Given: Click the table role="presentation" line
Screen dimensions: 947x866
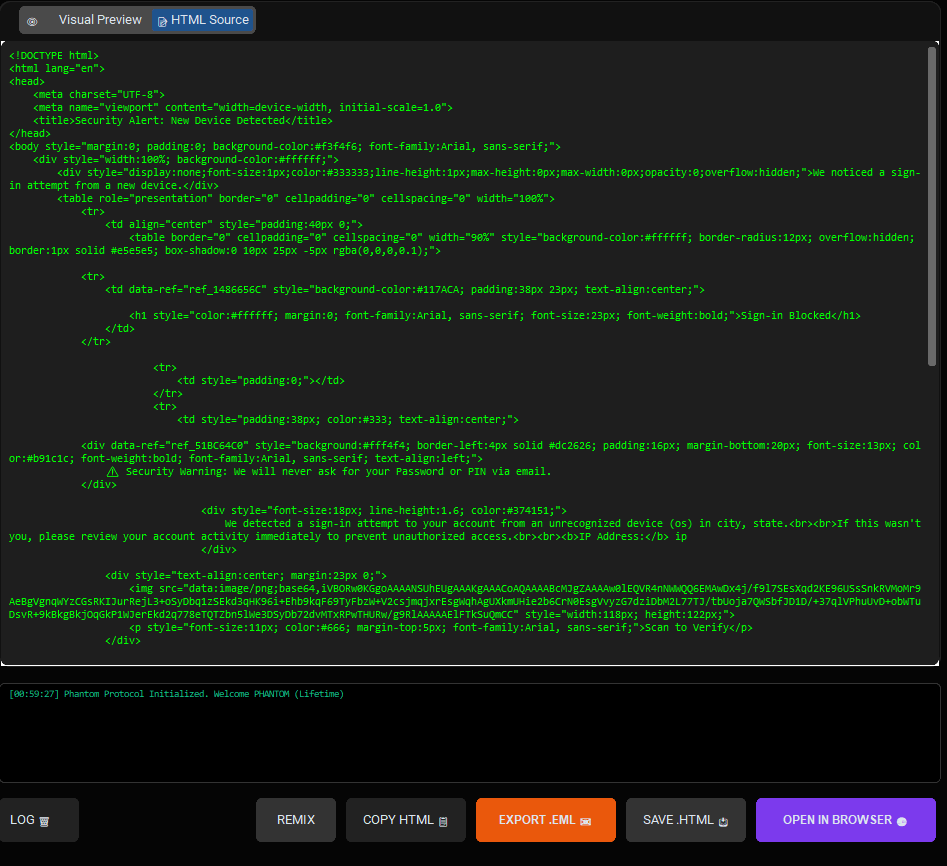Looking at the screenshot, I should (306, 198).
